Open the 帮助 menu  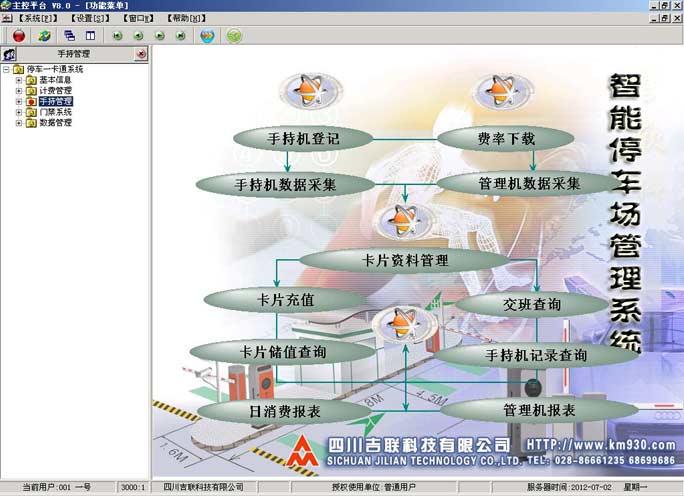[185, 18]
